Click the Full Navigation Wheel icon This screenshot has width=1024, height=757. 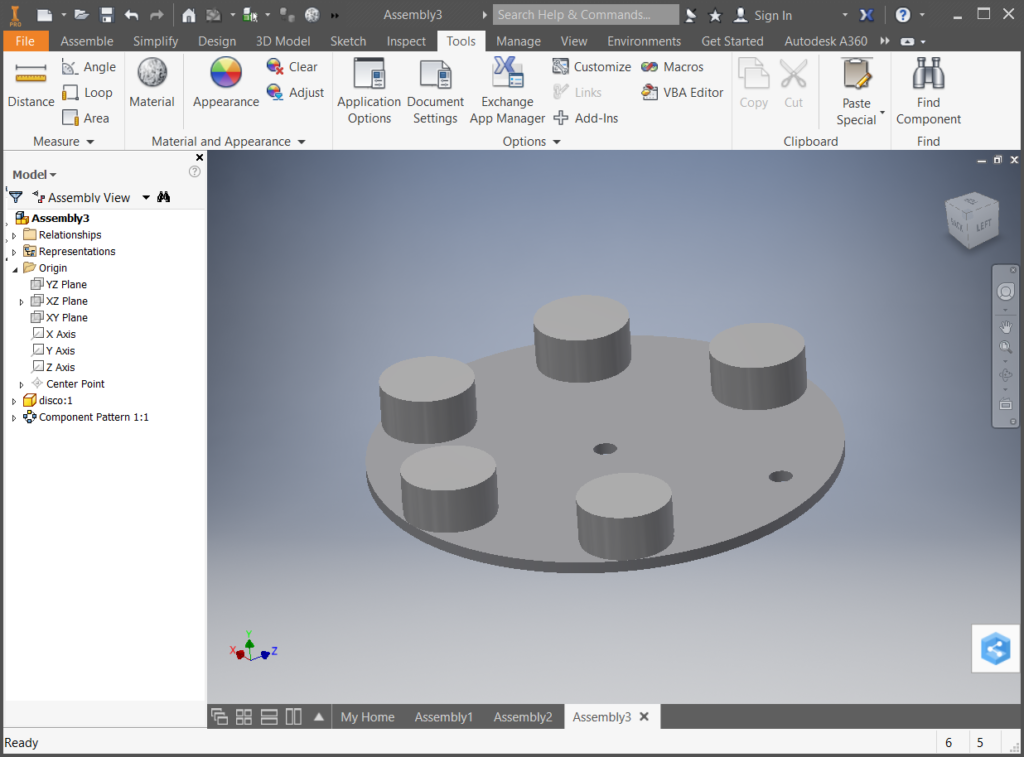pos(1006,291)
